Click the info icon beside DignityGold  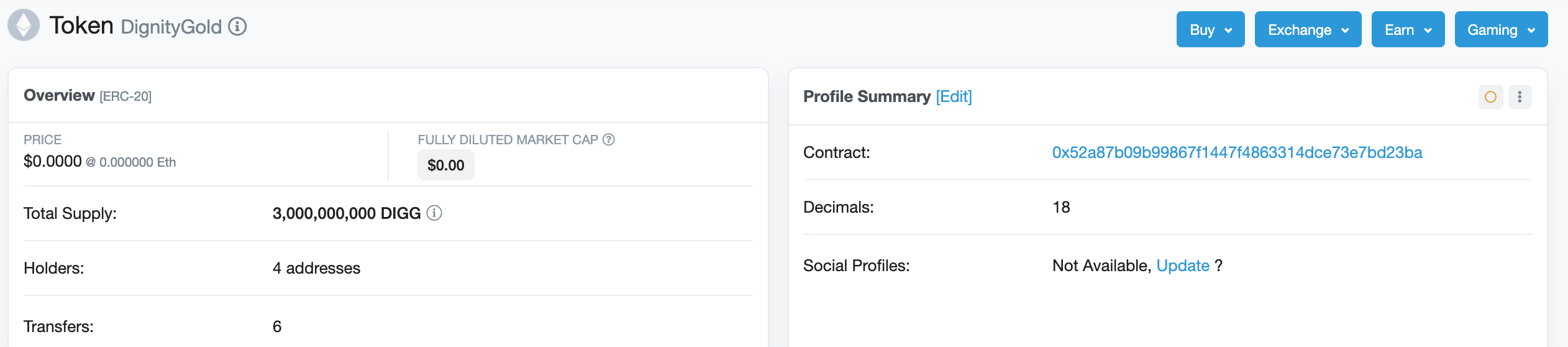point(237,27)
